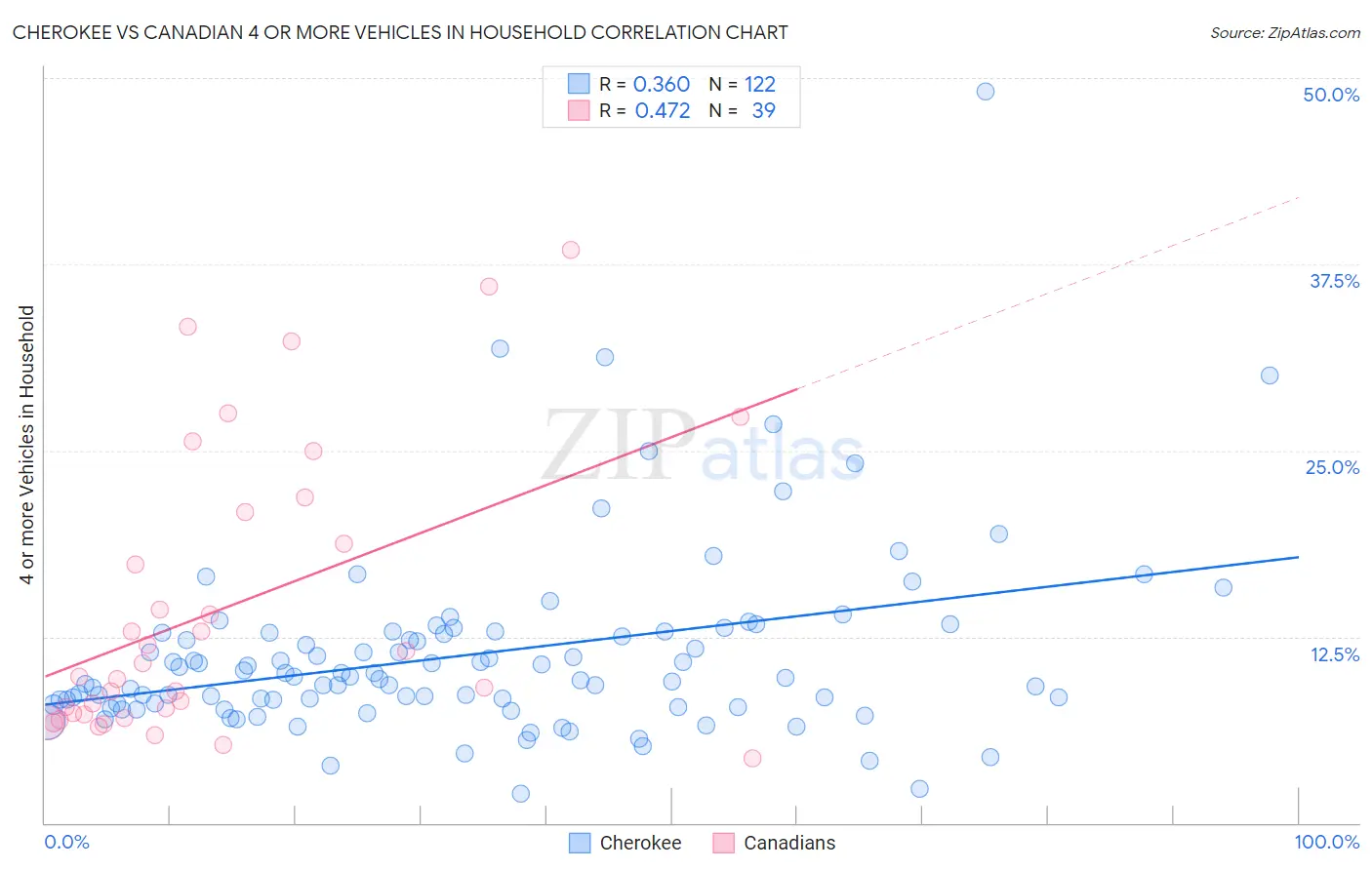Click the pink swatch beside R = 0.472

tap(579, 110)
